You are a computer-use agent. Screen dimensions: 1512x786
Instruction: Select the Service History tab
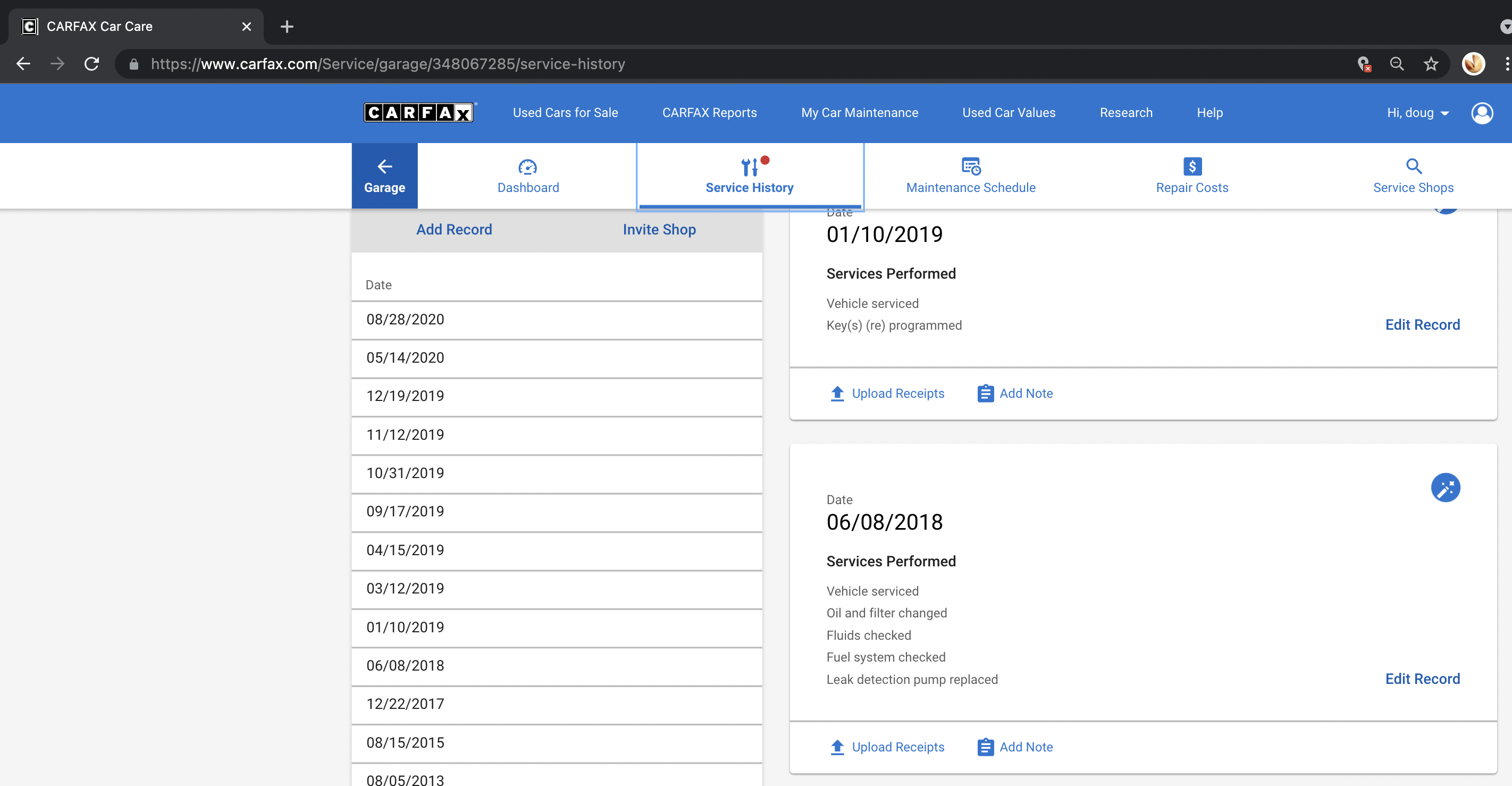749,175
